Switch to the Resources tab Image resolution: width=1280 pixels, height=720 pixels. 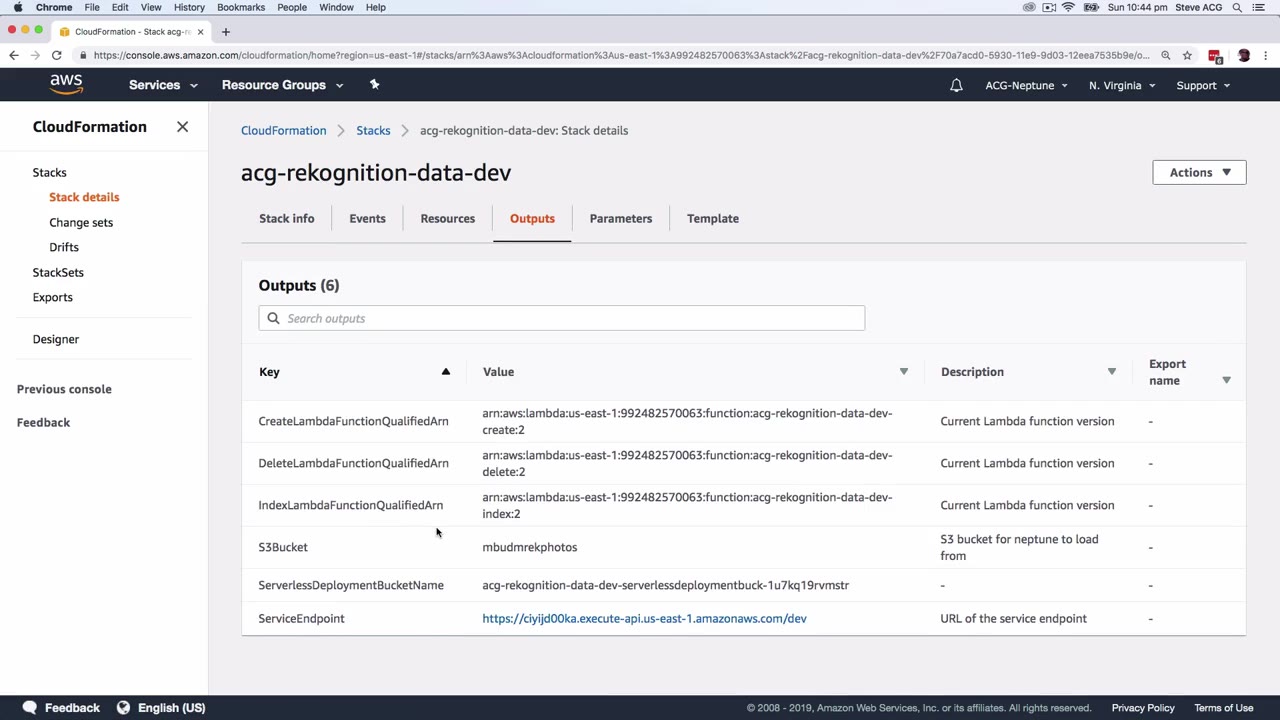click(447, 218)
